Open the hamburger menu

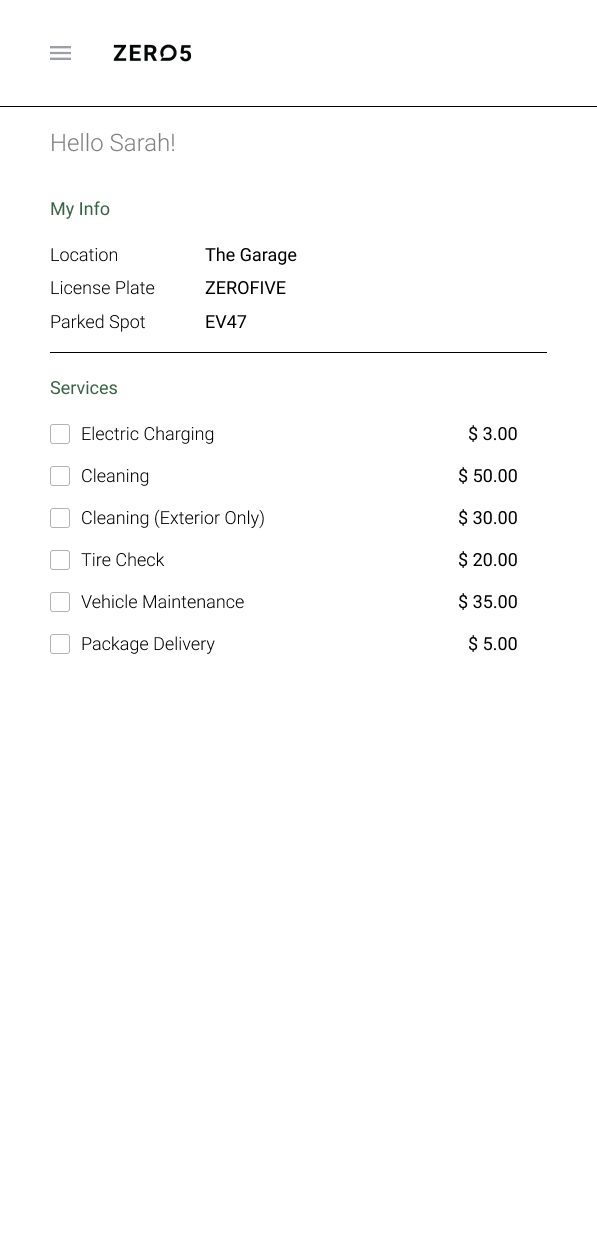pyautogui.click(x=60, y=53)
